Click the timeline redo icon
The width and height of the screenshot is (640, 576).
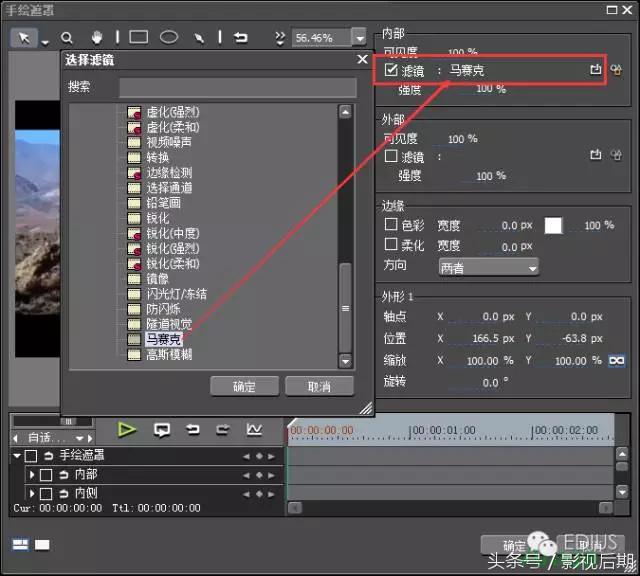point(223,429)
